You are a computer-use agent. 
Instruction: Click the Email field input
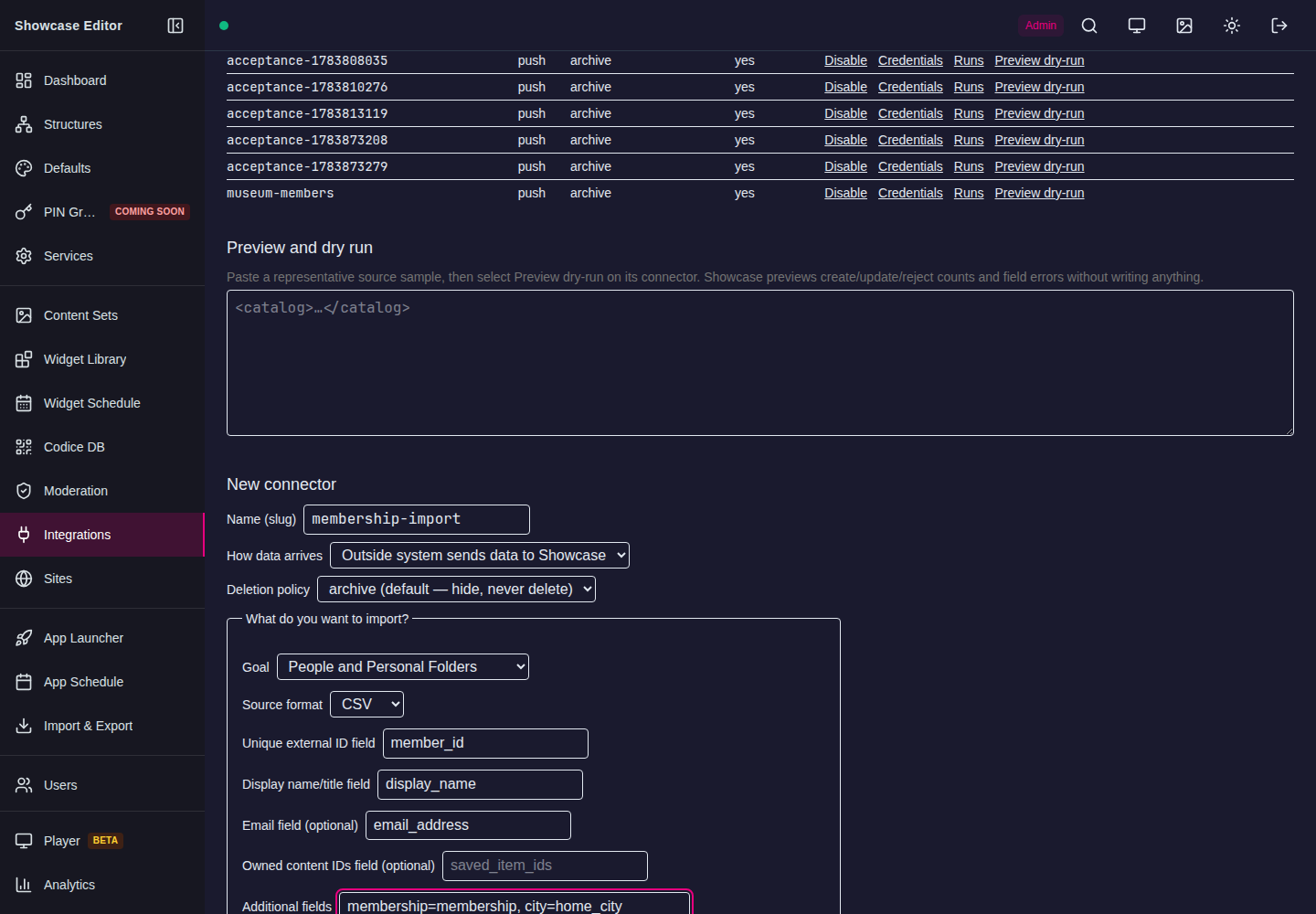click(x=468, y=825)
